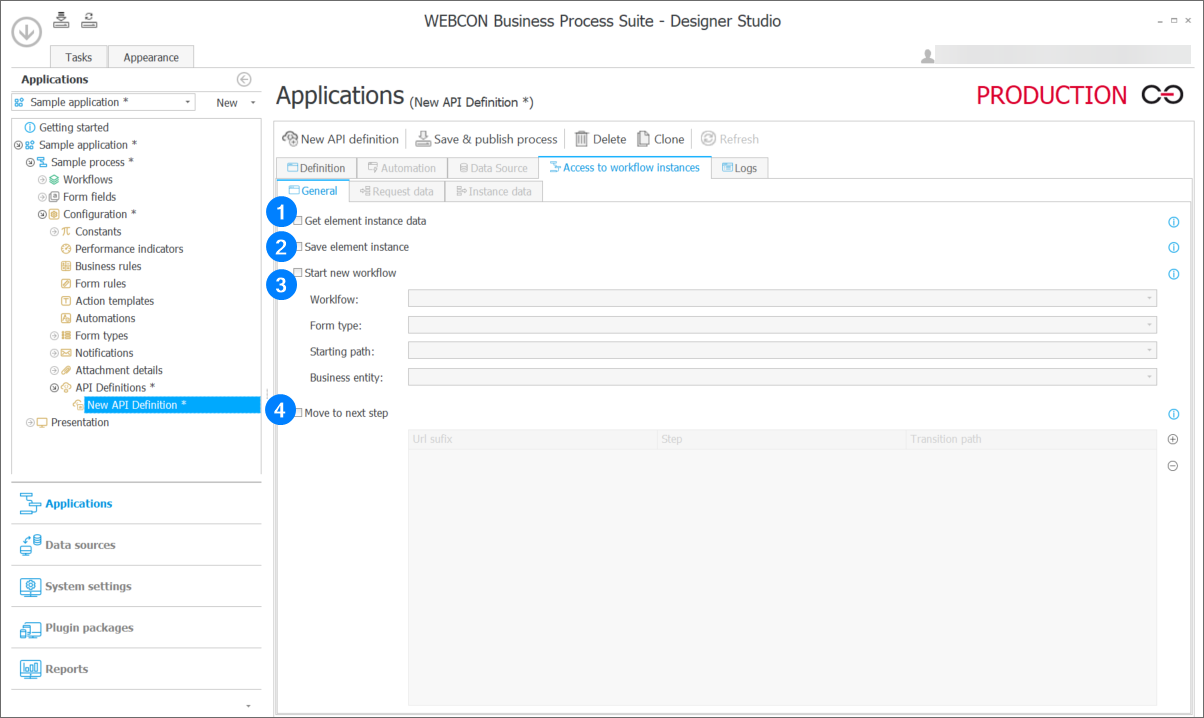
Task: Select Business rules tree item
Action: tap(108, 266)
